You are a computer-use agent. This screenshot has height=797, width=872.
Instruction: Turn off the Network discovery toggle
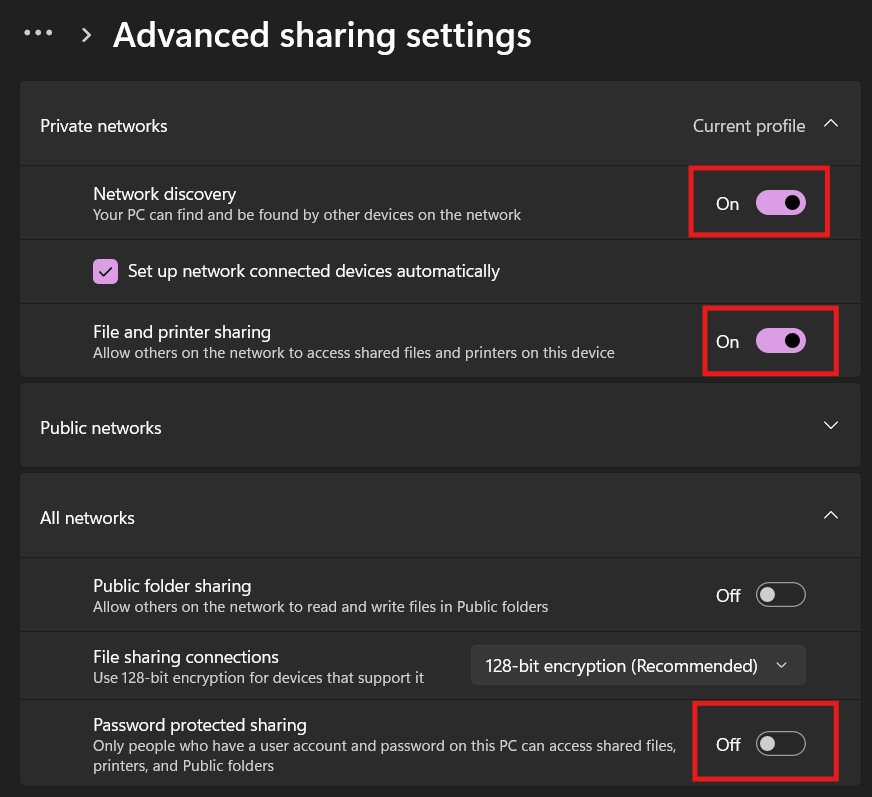pos(780,203)
